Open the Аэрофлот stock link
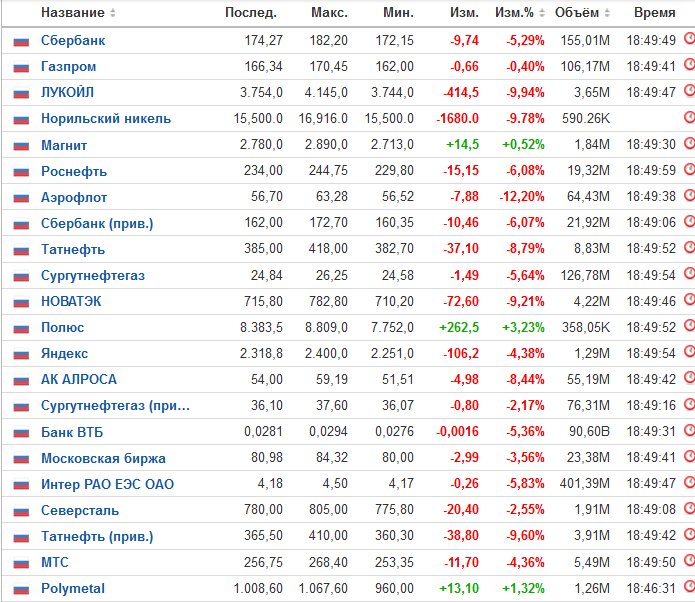The width and height of the screenshot is (695, 602). [x=74, y=197]
